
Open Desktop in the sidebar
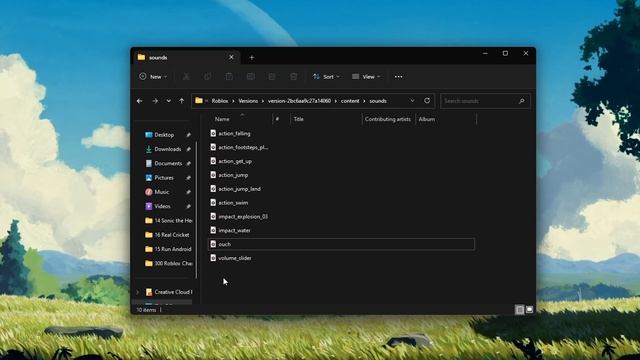click(x=164, y=135)
